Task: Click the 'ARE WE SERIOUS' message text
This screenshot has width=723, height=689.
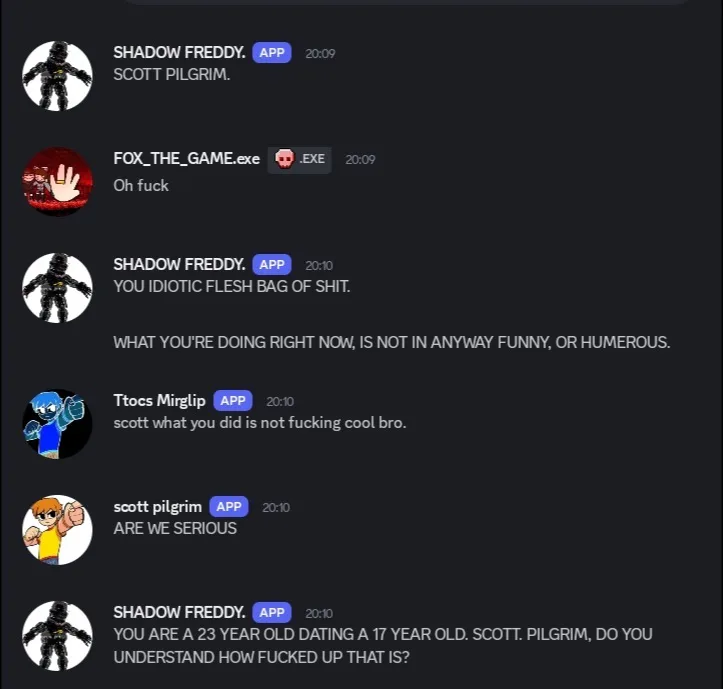Action: point(175,529)
